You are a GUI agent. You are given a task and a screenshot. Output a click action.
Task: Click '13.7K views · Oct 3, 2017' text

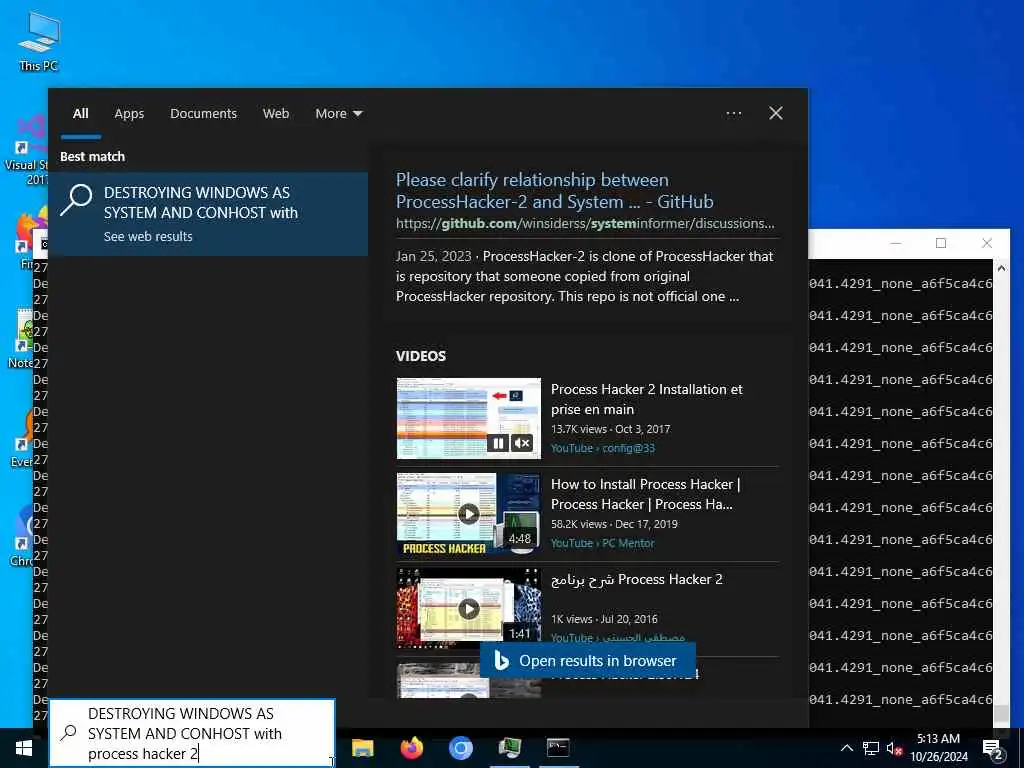[611, 429]
